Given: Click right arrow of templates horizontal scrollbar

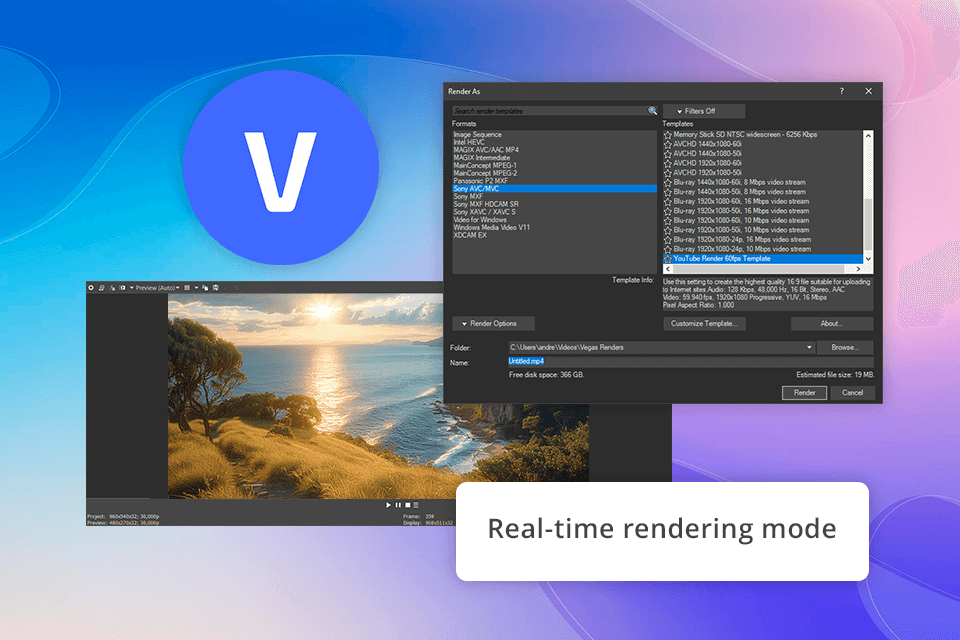Looking at the screenshot, I should coord(858,269).
